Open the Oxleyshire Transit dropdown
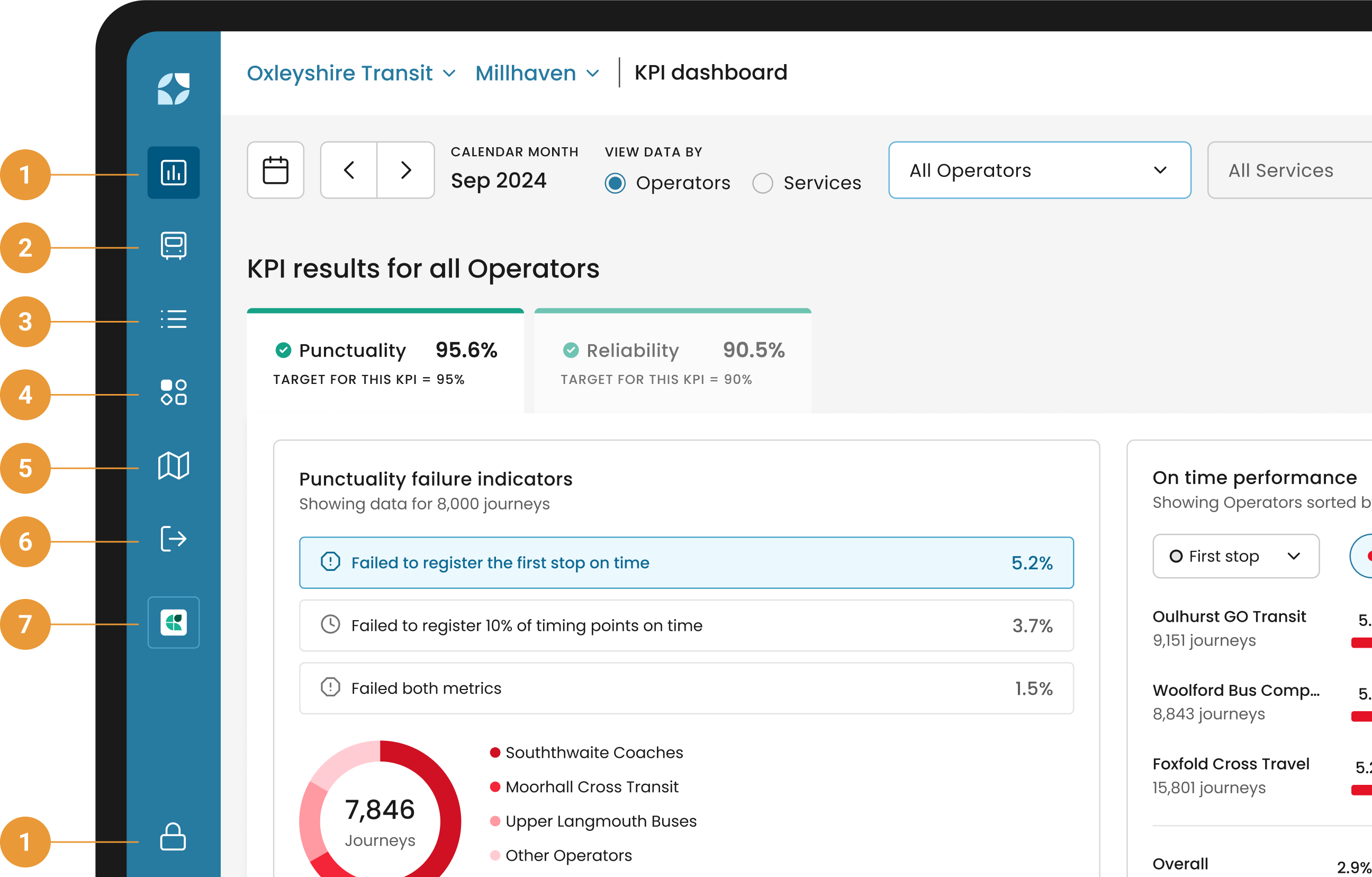 click(x=351, y=73)
